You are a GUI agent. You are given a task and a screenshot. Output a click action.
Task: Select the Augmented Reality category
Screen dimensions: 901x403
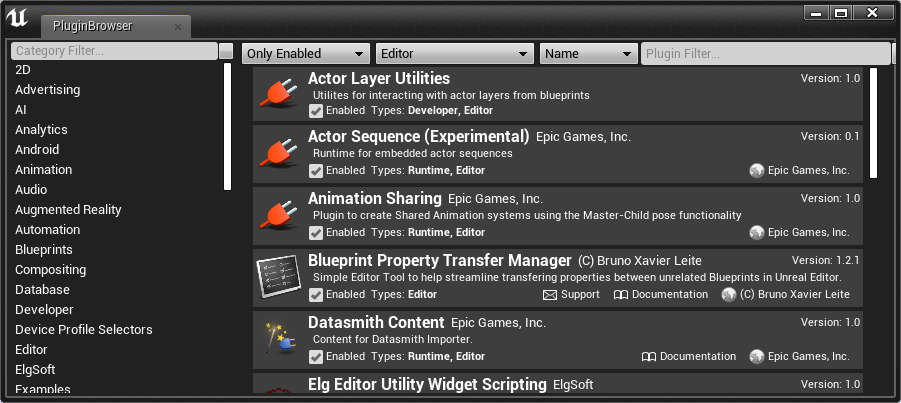coord(68,210)
